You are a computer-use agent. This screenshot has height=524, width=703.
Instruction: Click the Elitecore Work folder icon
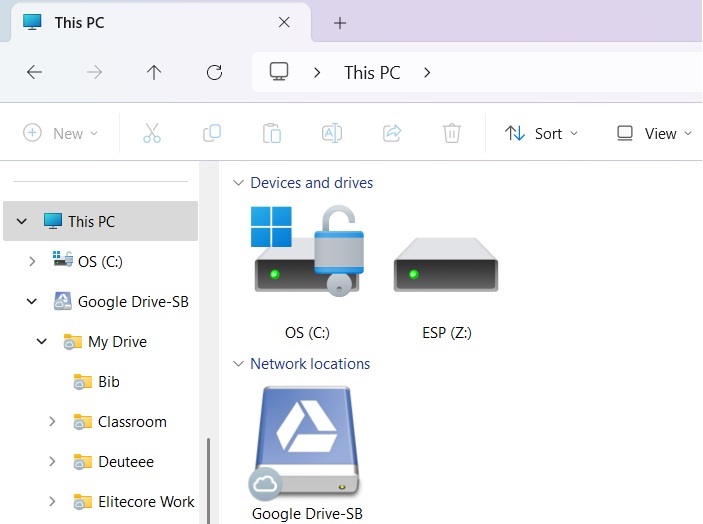(x=82, y=502)
